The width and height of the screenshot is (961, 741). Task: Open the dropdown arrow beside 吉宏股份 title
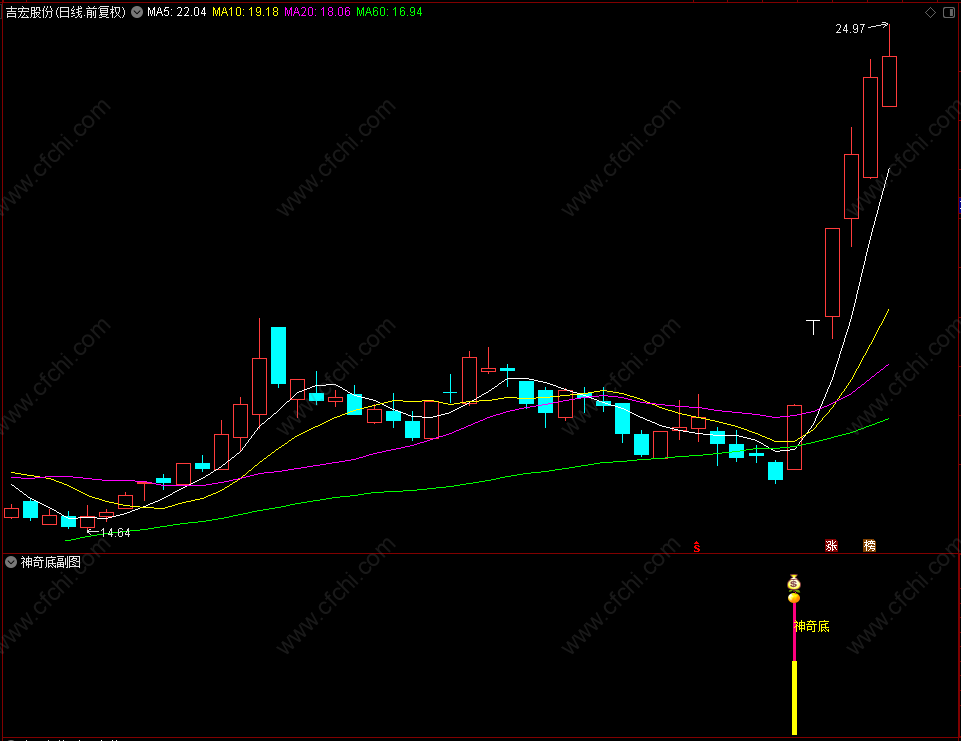pyautogui.click(x=137, y=12)
